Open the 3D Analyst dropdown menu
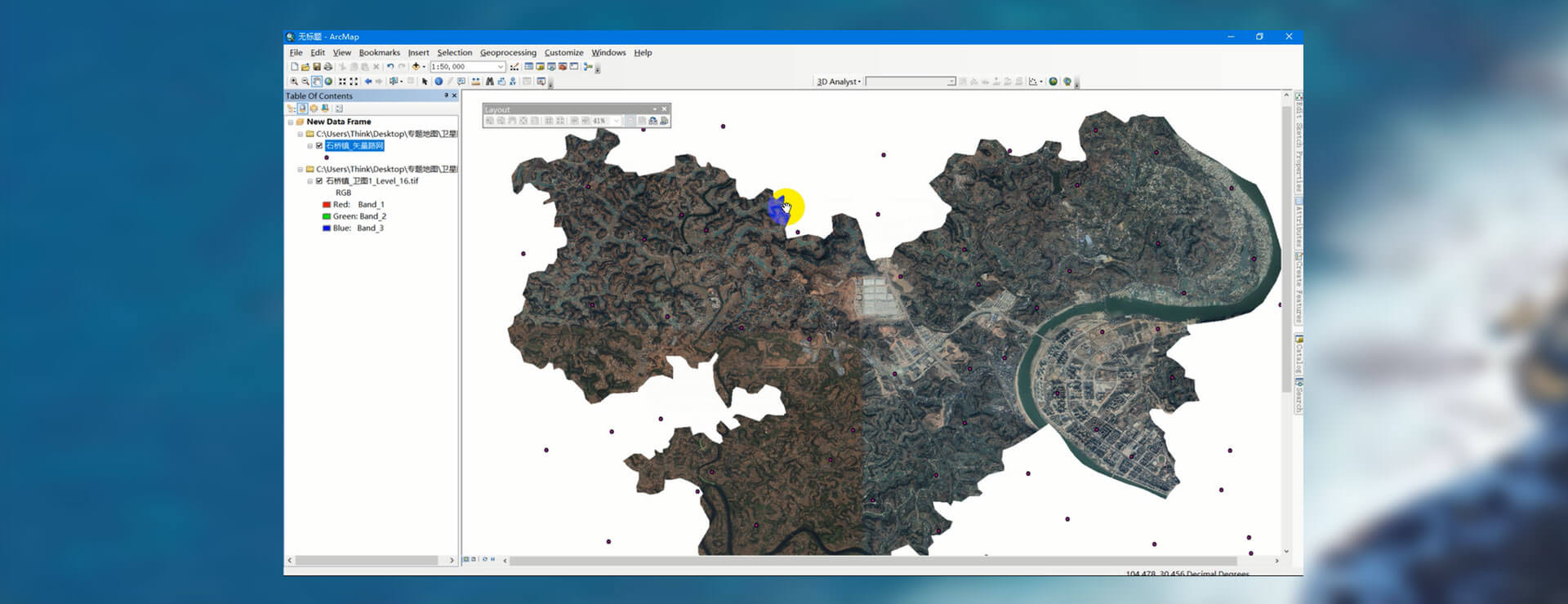The width and height of the screenshot is (1568, 604). (x=839, y=82)
